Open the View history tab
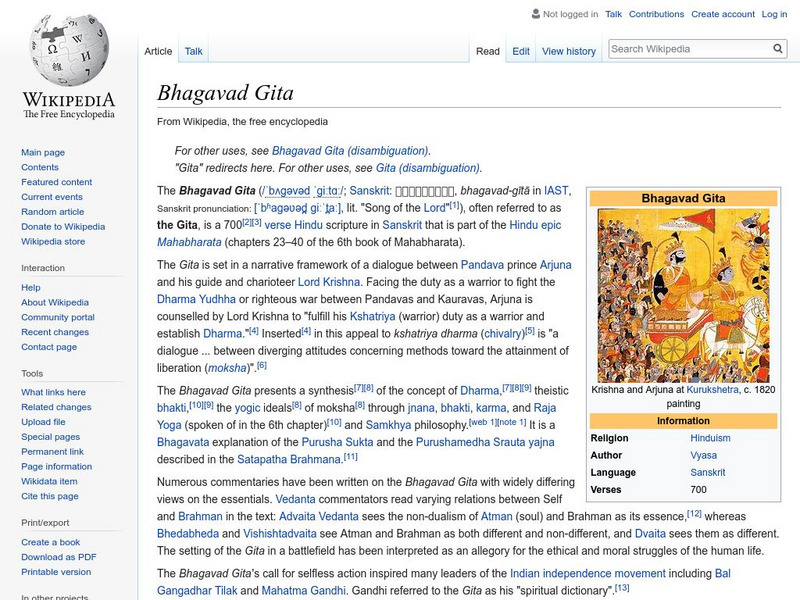The width and height of the screenshot is (800, 600). (569, 51)
